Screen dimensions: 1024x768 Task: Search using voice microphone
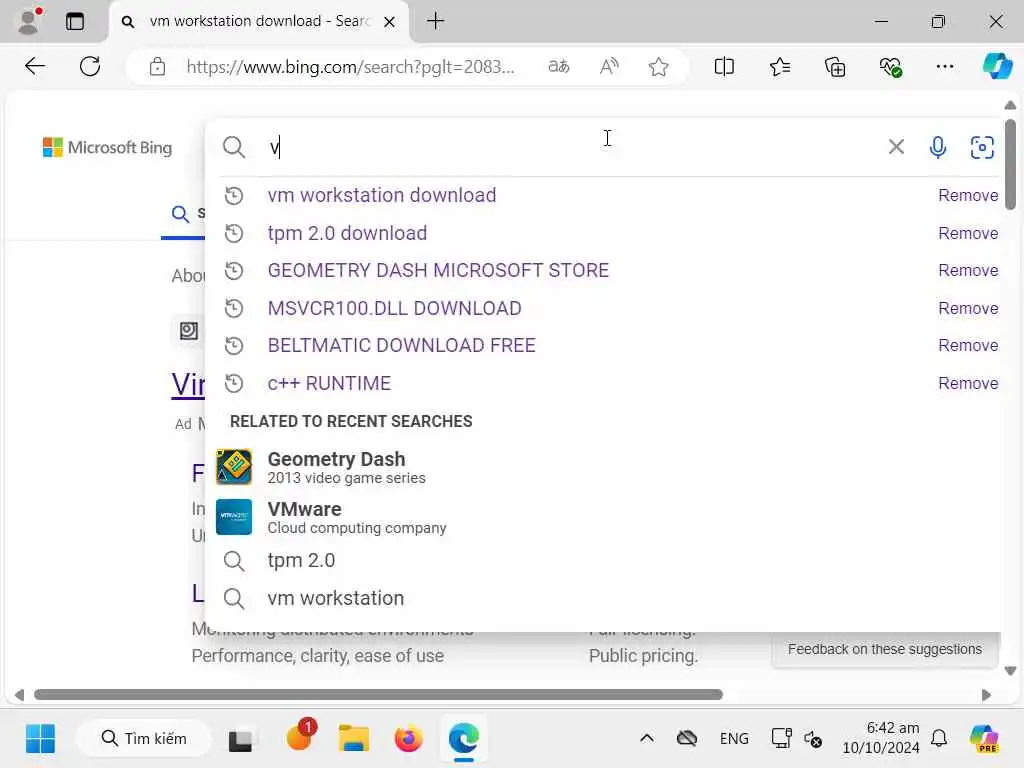[938, 148]
